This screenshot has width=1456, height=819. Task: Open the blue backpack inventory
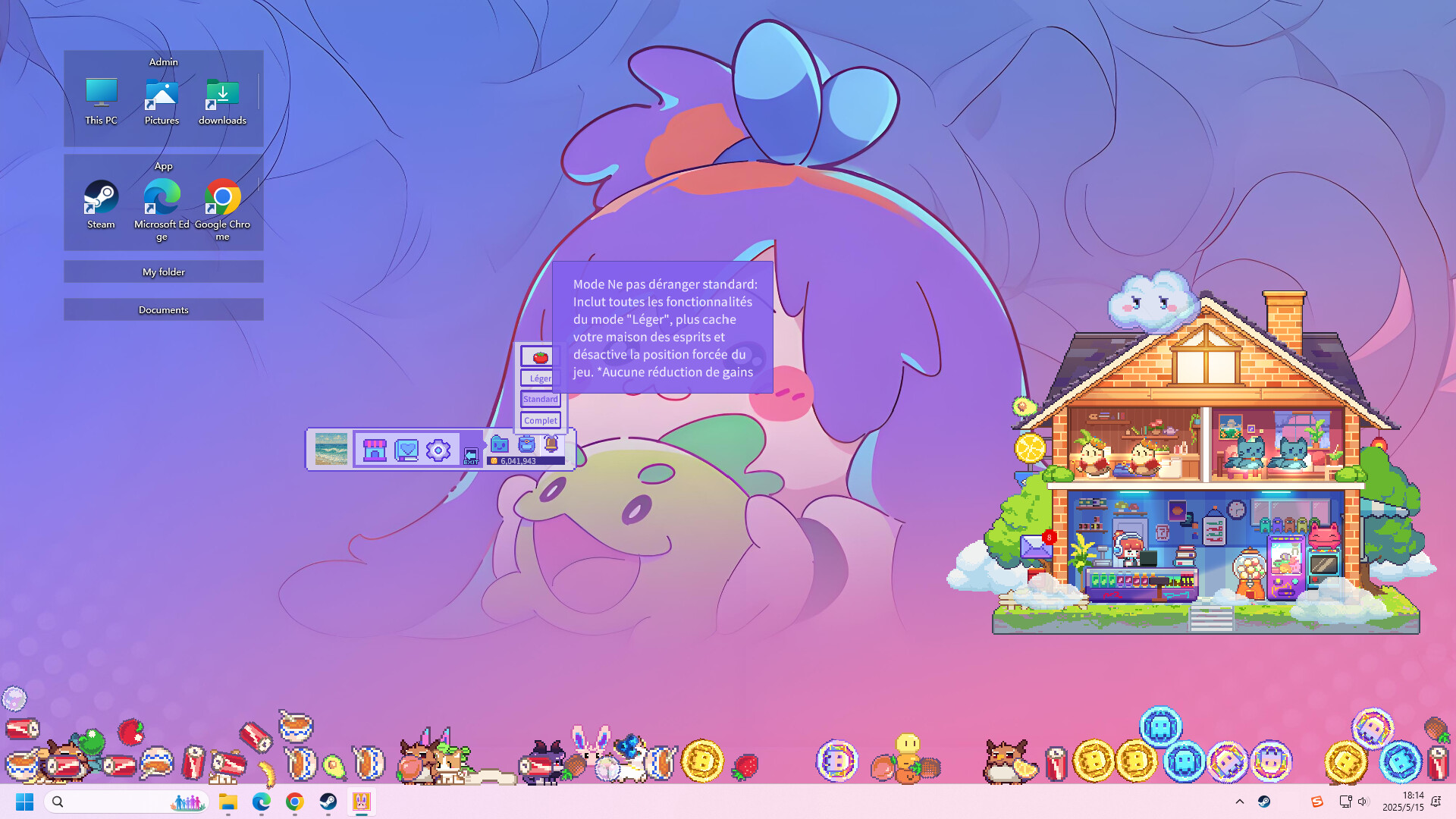click(526, 444)
